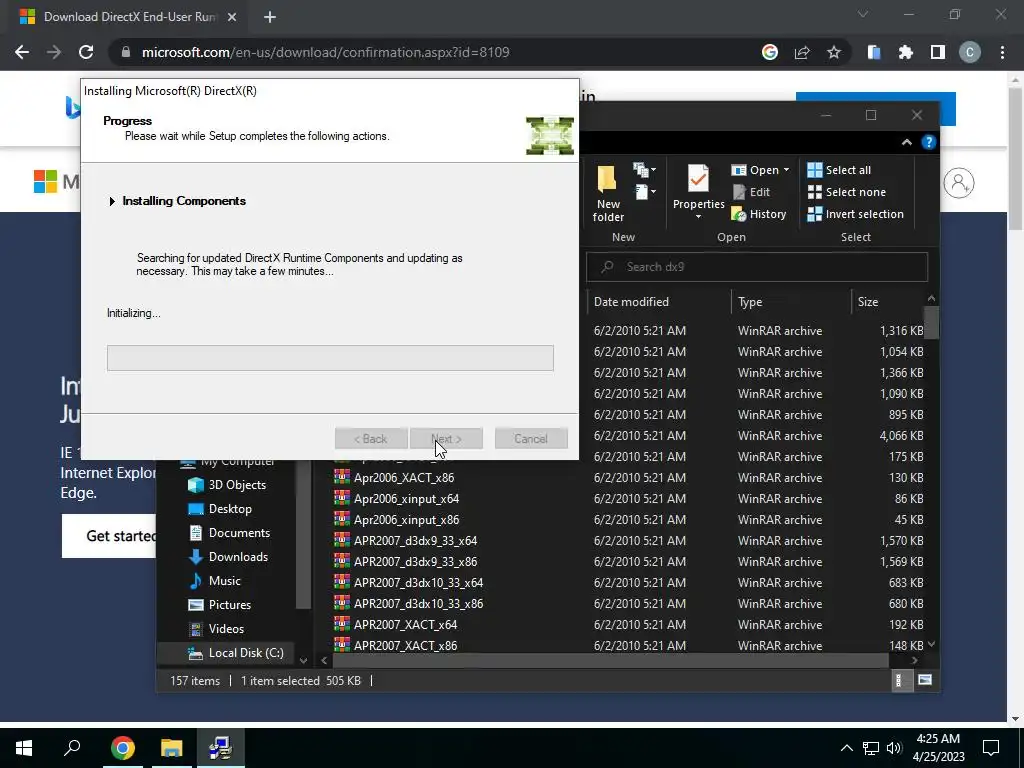
Task: Open Windows Start menu
Action: (24, 748)
